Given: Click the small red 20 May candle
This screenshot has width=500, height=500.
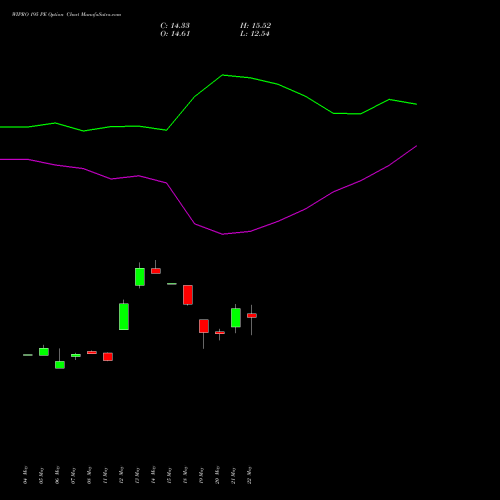Looking at the screenshot, I should (220, 333).
